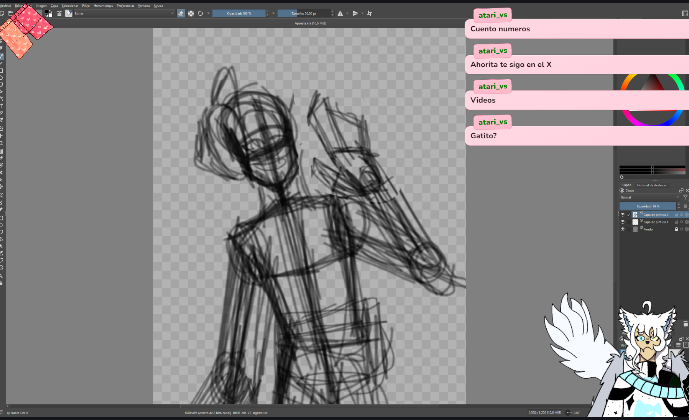Switch to the Historial de deshacer tab
Screen dimensions: 689x420
pos(651,185)
